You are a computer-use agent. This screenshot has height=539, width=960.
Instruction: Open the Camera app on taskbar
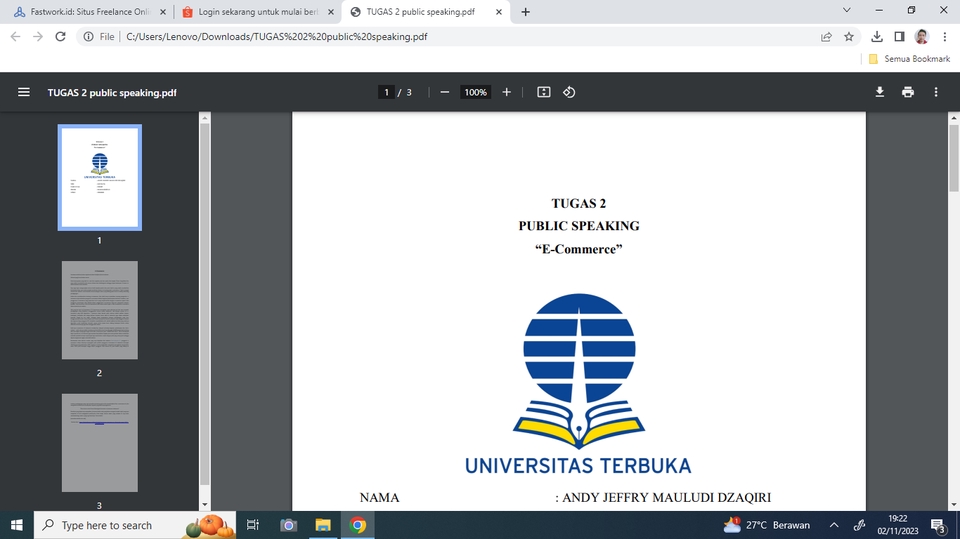point(288,525)
